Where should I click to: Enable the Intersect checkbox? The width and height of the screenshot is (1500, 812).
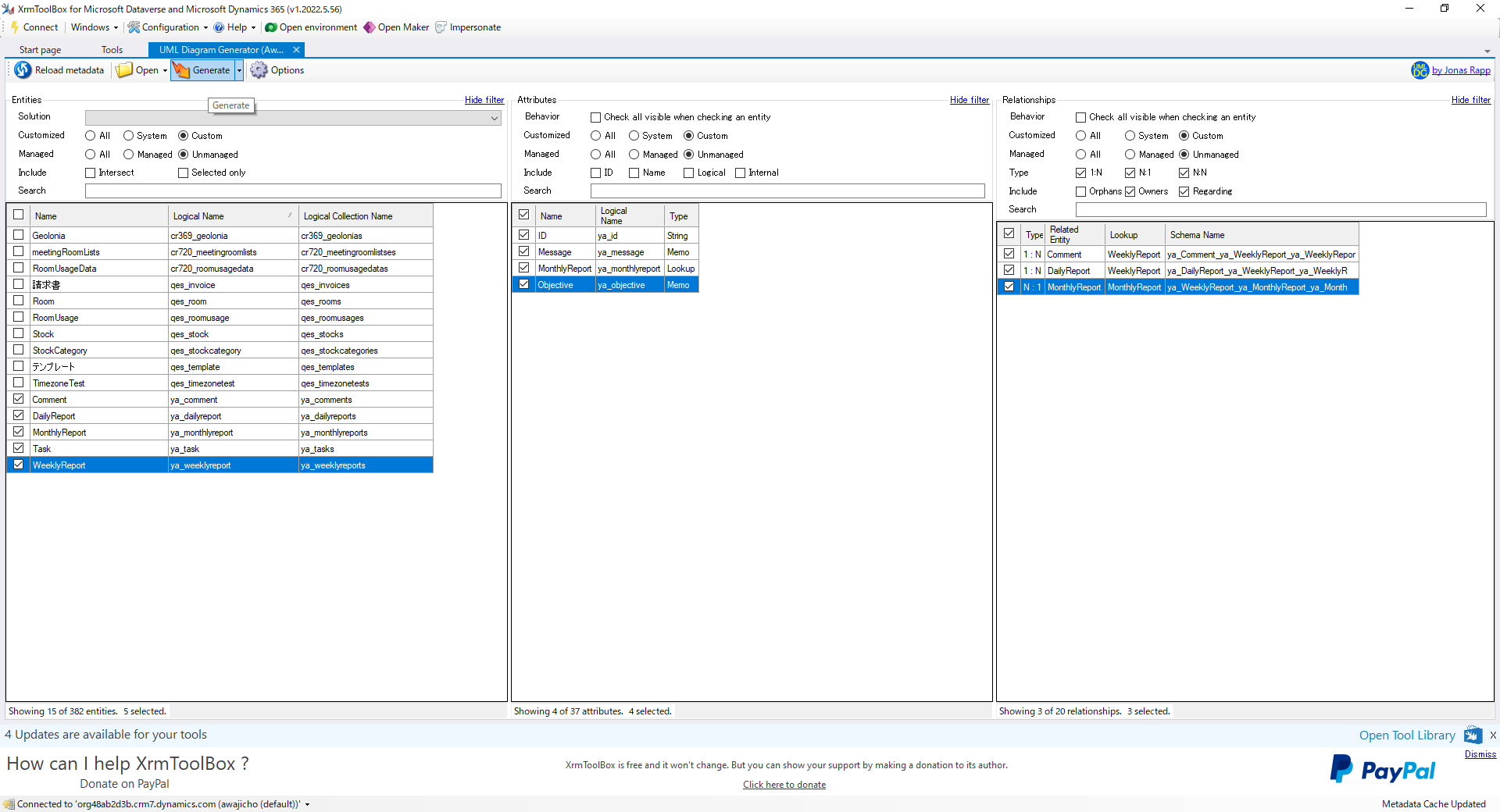(x=91, y=173)
